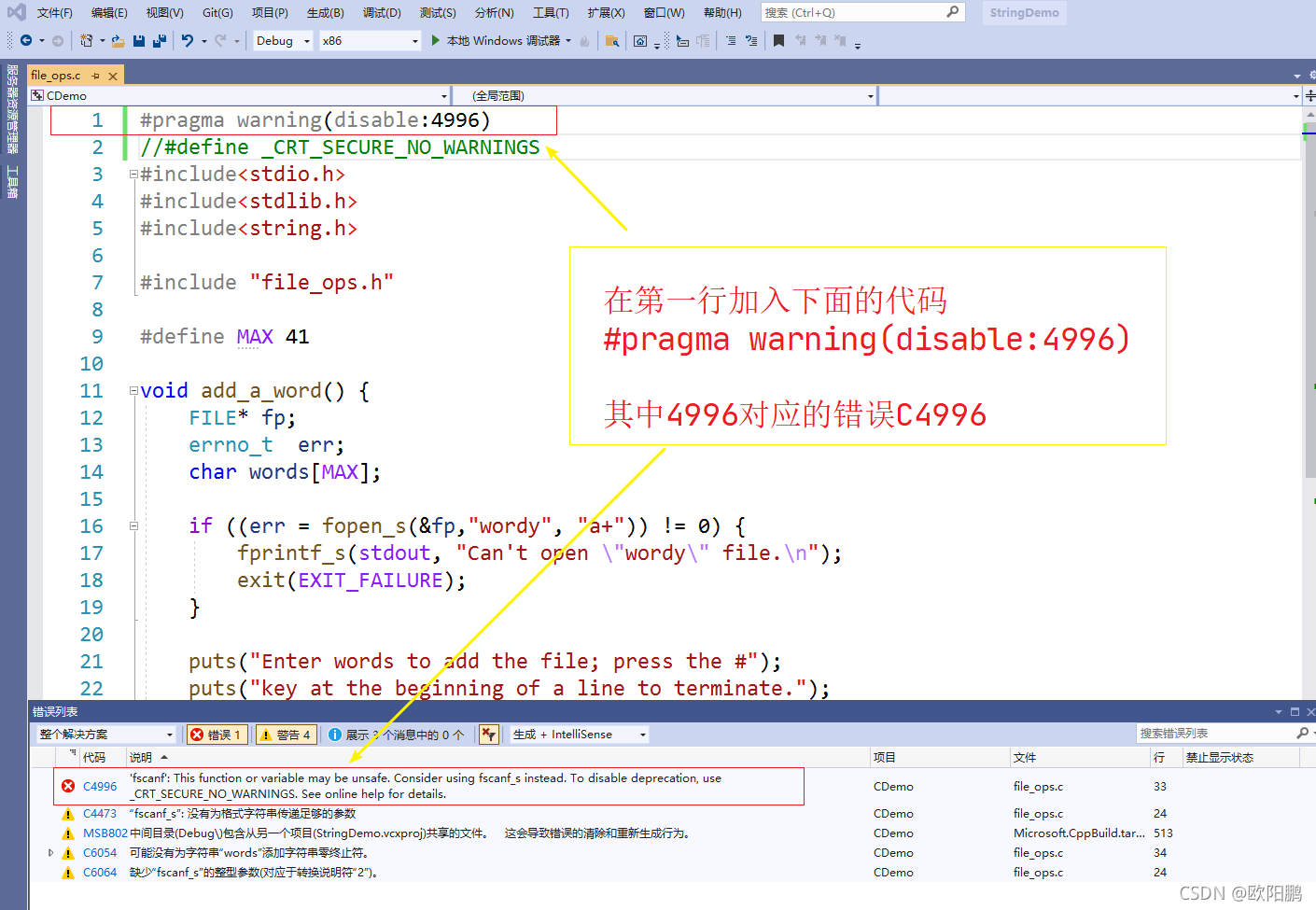The width and height of the screenshot is (1316, 910).
Task: Click the New Project toolbar icon
Action: coord(86,40)
